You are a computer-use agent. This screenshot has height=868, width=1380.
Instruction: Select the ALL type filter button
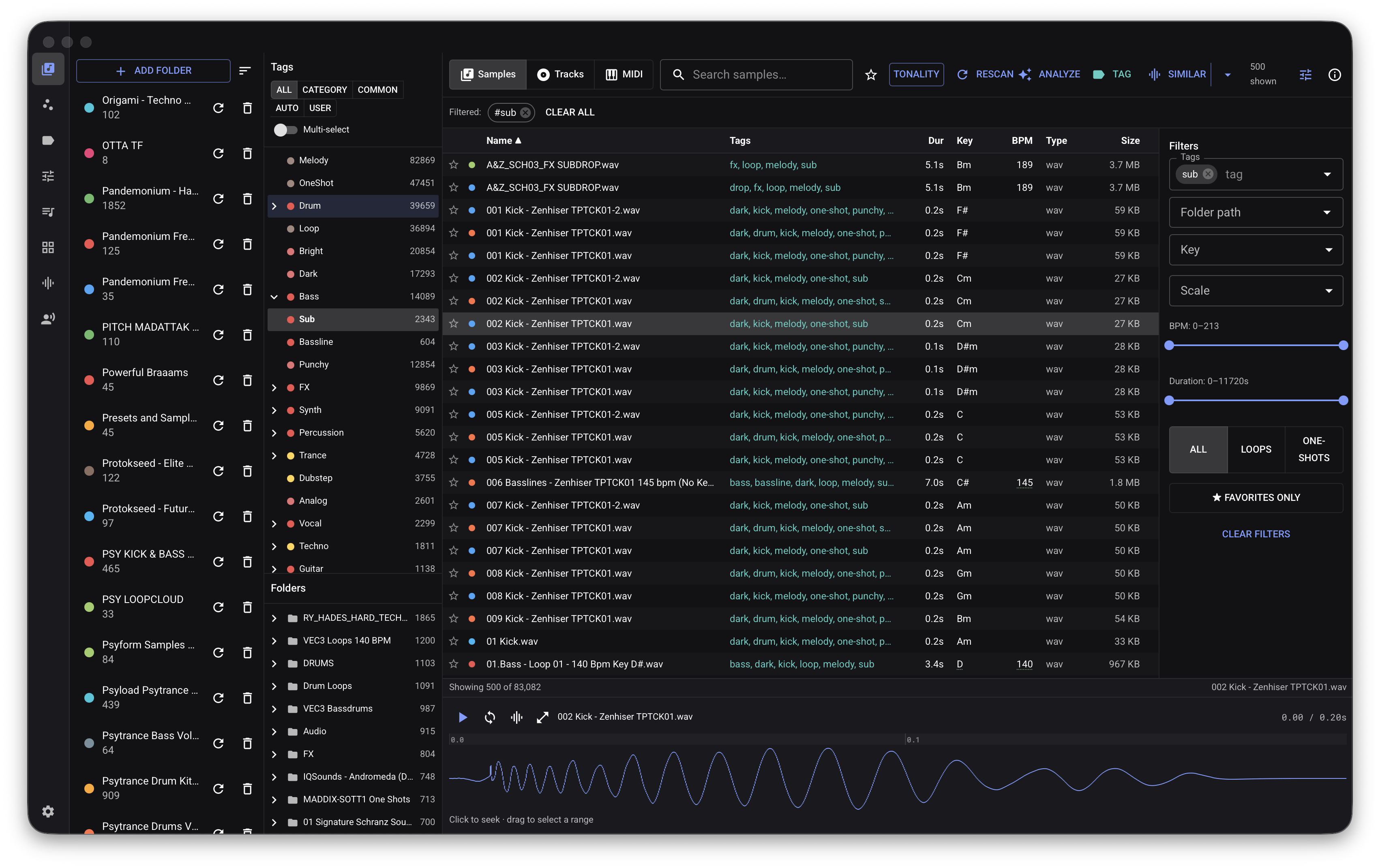point(1198,449)
